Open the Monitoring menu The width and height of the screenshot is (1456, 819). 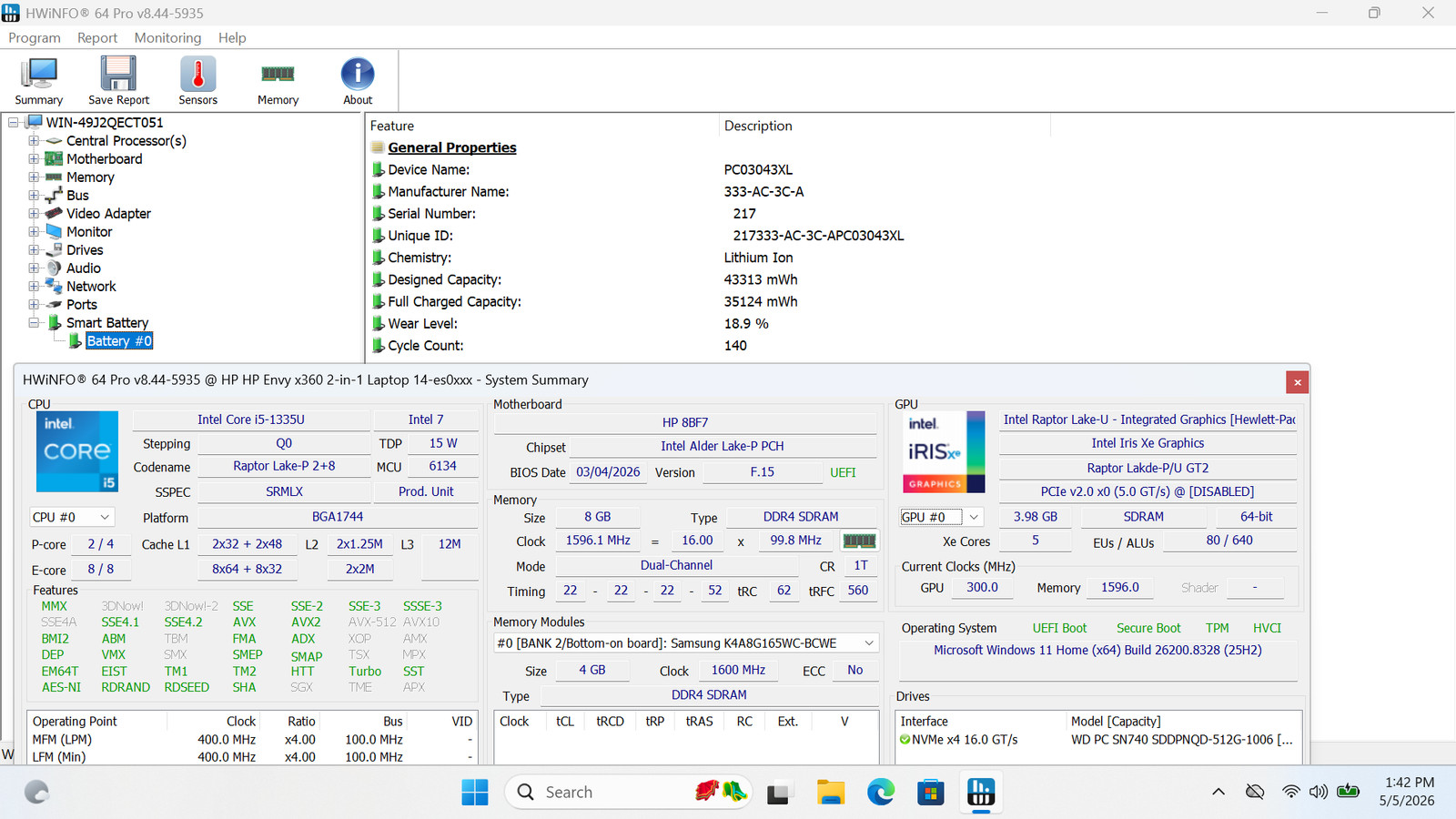[167, 37]
